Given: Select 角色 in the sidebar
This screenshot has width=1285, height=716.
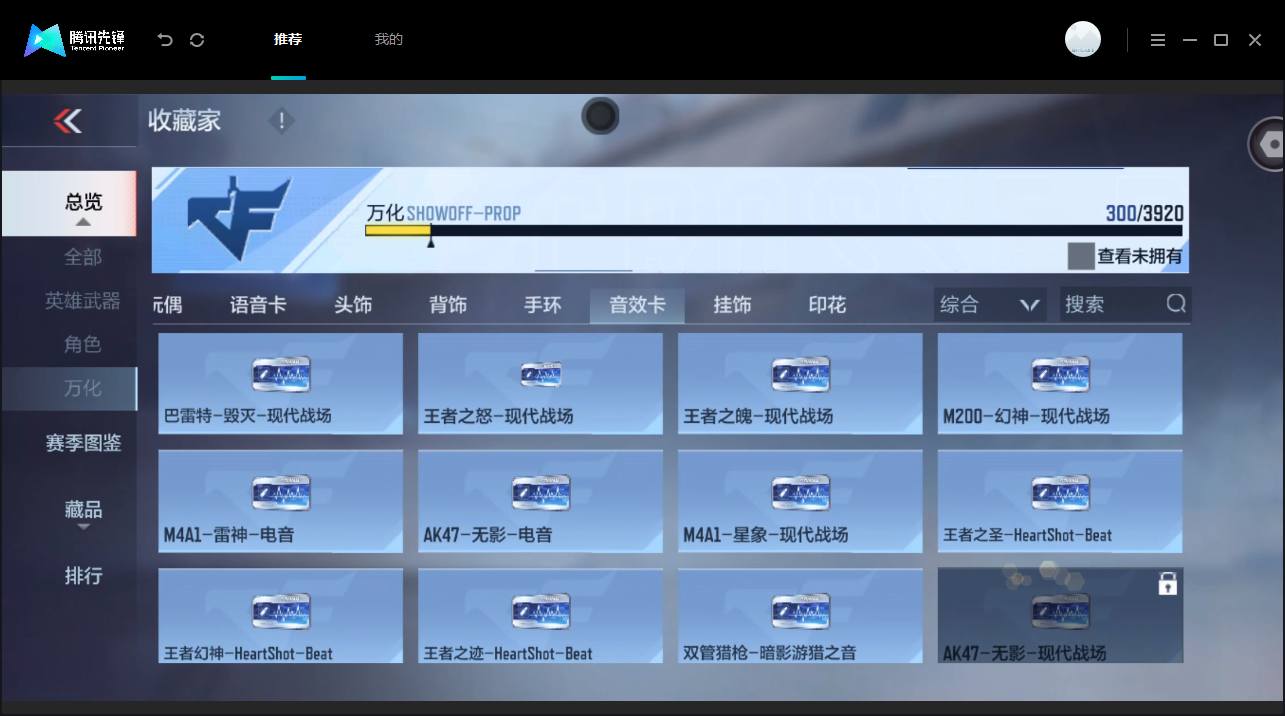Looking at the screenshot, I should click(x=83, y=344).
